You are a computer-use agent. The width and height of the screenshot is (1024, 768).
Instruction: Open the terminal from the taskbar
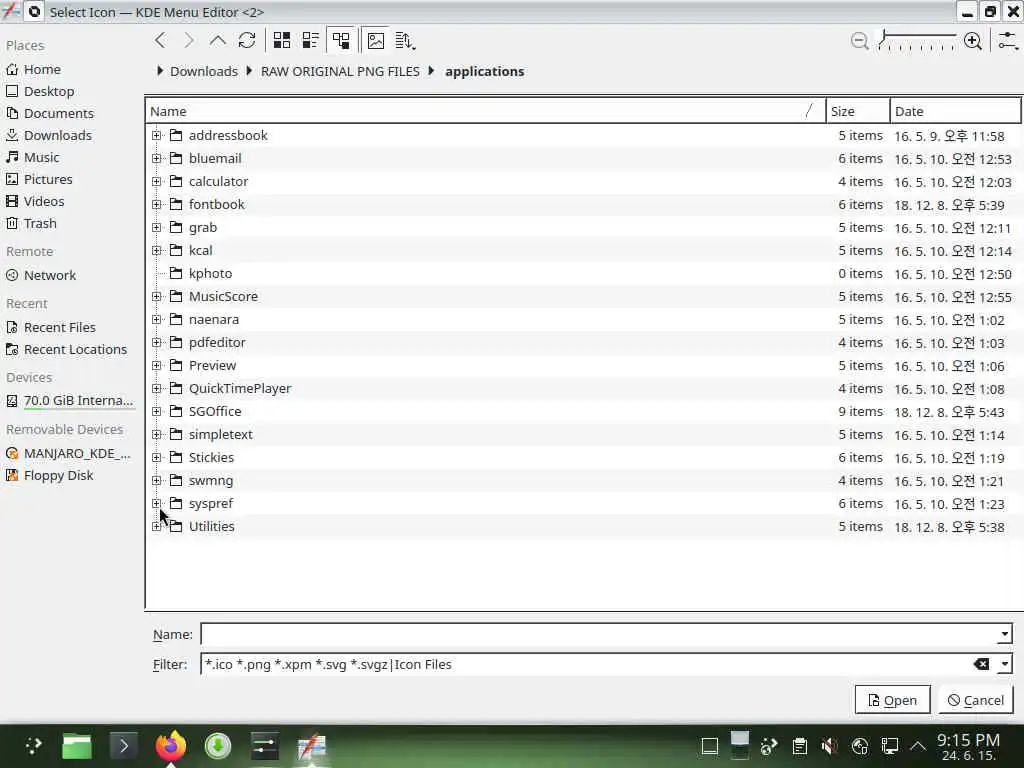click(123, 746)
